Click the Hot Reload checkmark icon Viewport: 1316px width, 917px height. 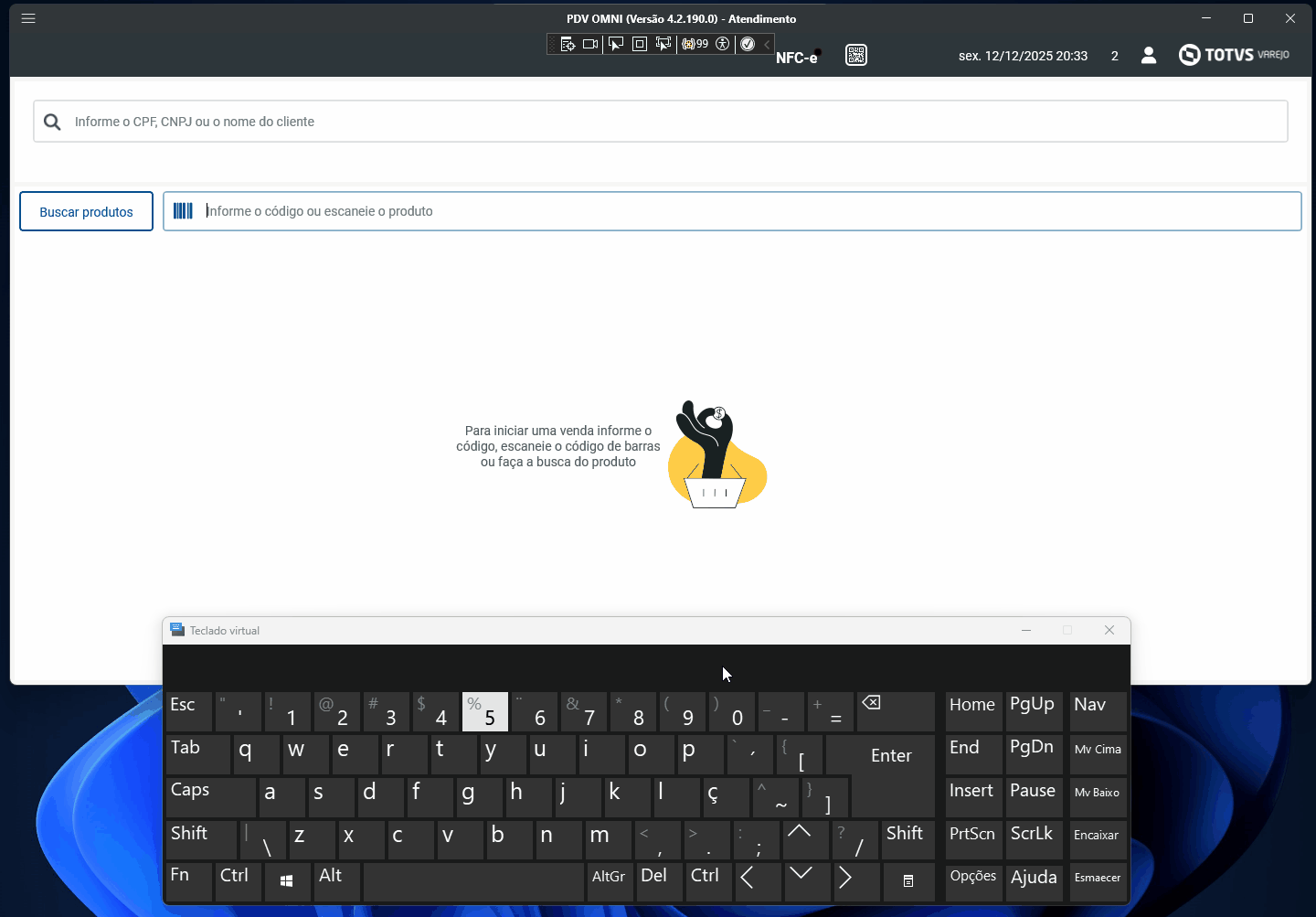pyautogui.click(x=748, y=44)
